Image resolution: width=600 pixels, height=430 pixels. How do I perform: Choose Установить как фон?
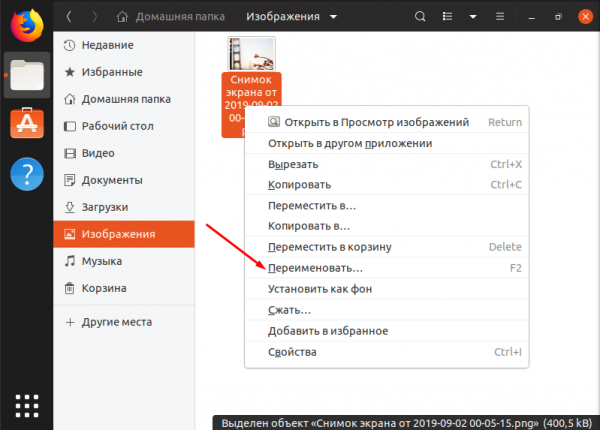point(386,289)
